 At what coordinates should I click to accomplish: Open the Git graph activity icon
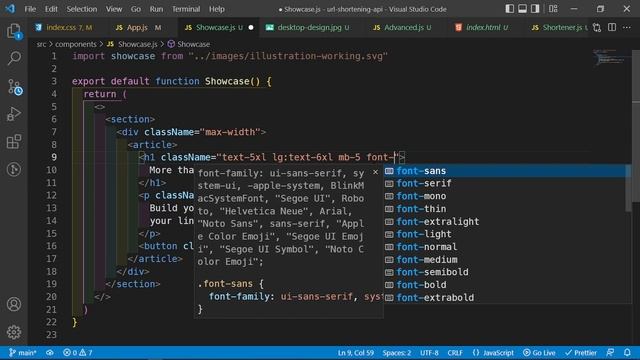14,169
